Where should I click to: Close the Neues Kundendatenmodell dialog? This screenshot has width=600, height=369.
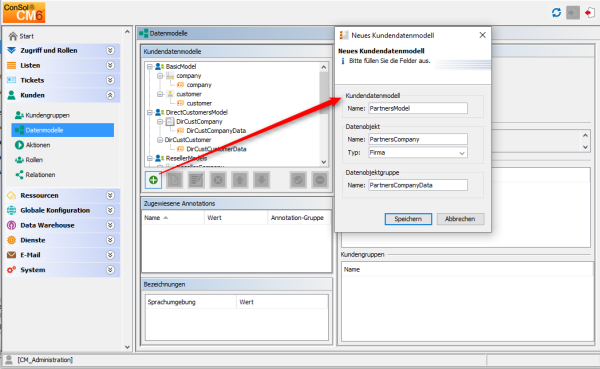tap(483, 35)
